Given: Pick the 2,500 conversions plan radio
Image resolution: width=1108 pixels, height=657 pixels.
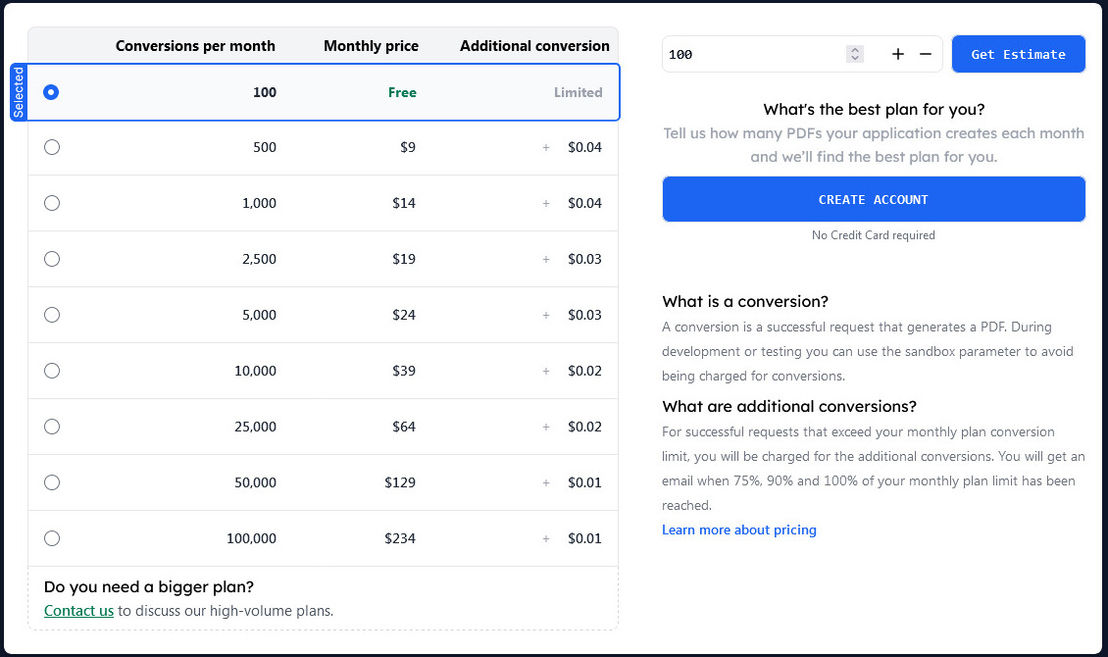Looking at the screenshot, I should [52, 259].
